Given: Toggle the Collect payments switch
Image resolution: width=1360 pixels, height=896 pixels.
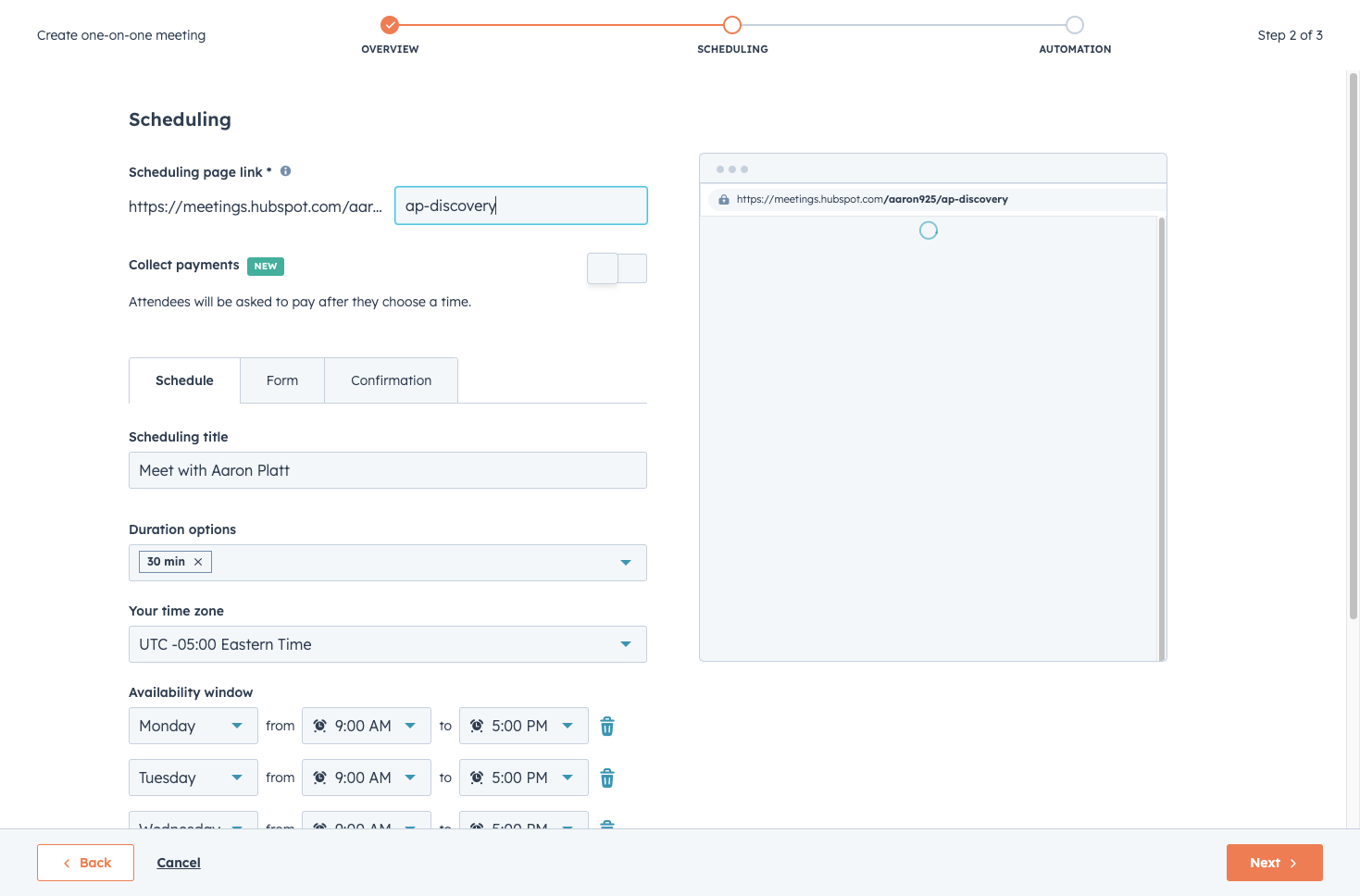Looking at the screenshot, I should pyautogui.click(x=617, y=268).
